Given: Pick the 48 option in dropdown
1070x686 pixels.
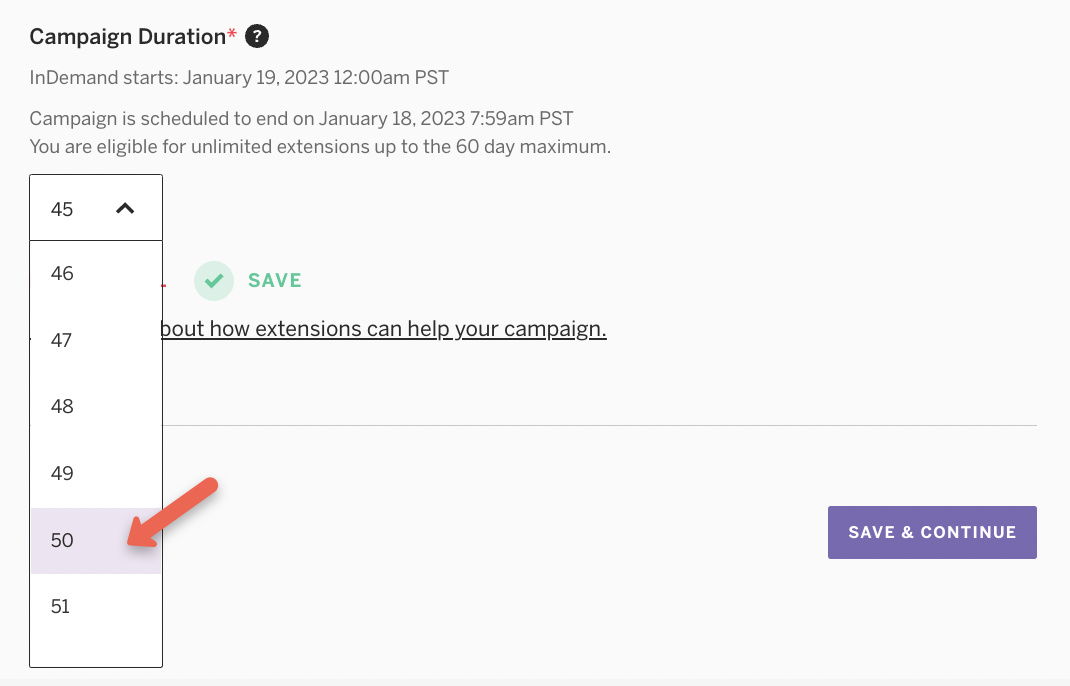Looking at the screenshot, I should (x=62, y=407).
